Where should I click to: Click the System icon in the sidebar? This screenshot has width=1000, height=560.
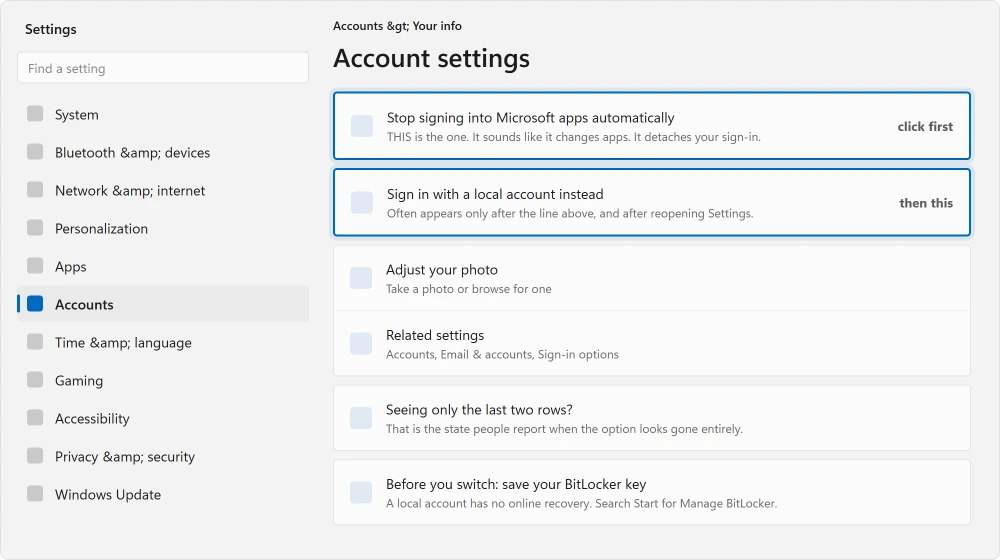click(35, 114)
